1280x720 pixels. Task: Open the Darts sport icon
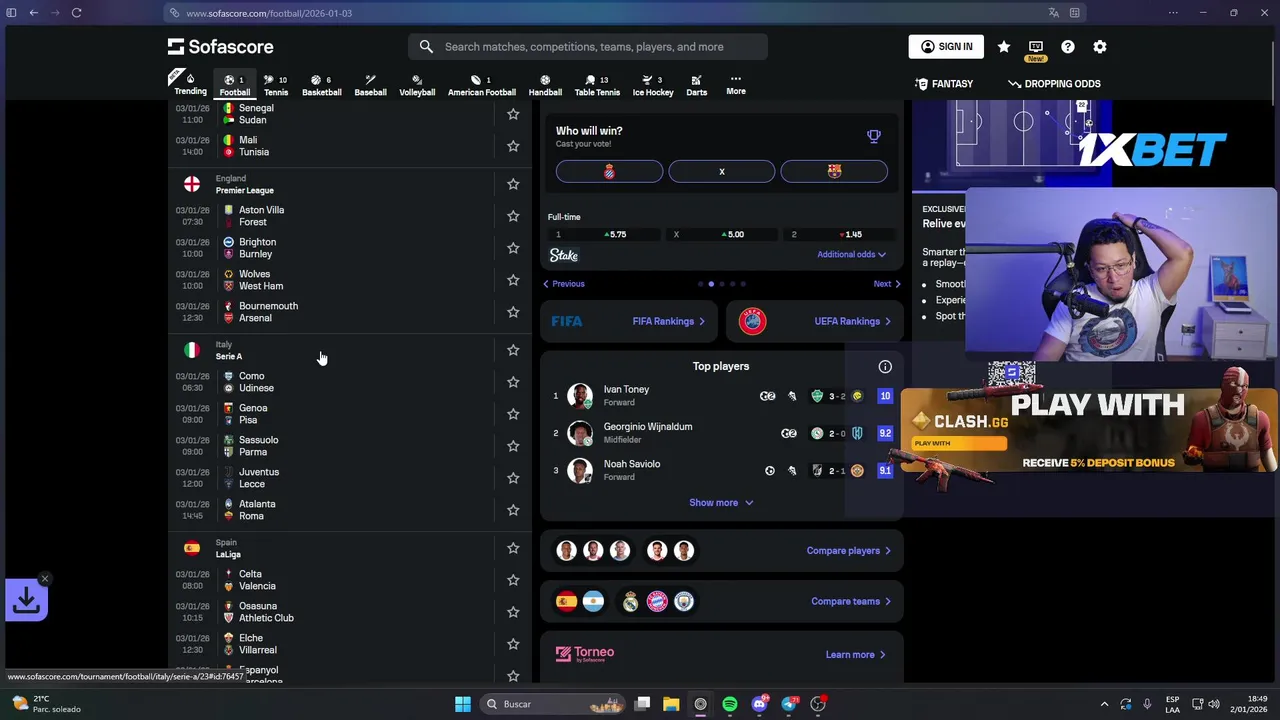tap(697, 85)
